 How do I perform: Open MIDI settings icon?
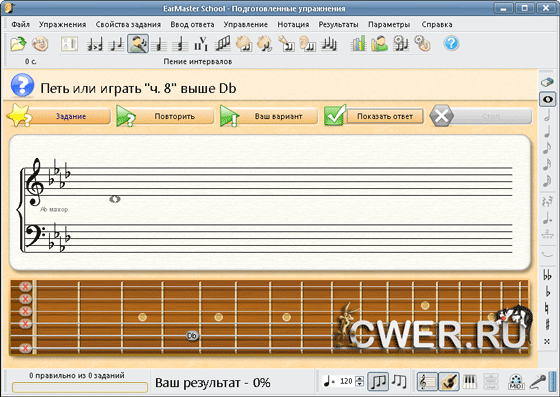515,382
